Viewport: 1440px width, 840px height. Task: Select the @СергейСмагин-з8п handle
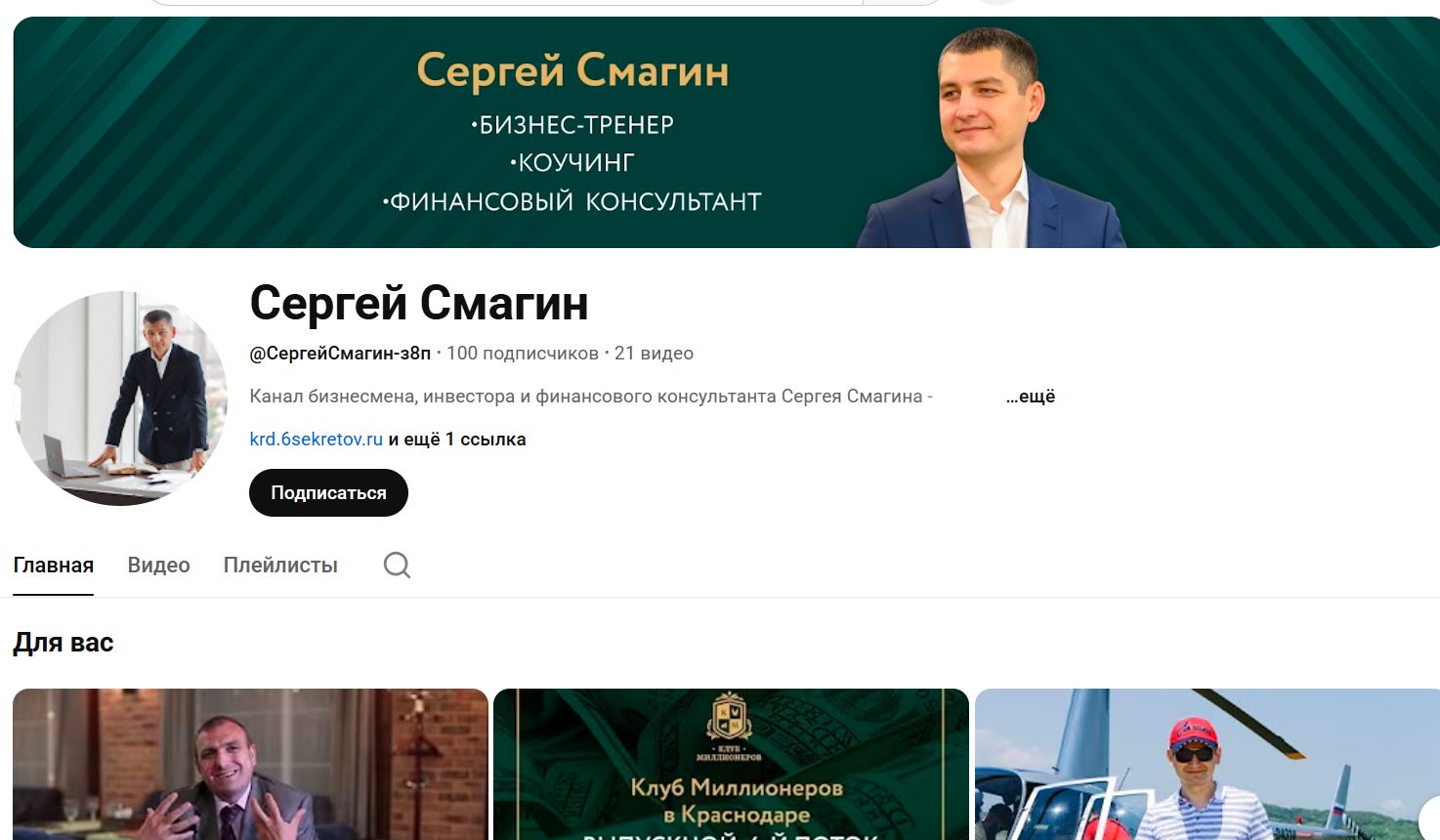coord(340,354)
